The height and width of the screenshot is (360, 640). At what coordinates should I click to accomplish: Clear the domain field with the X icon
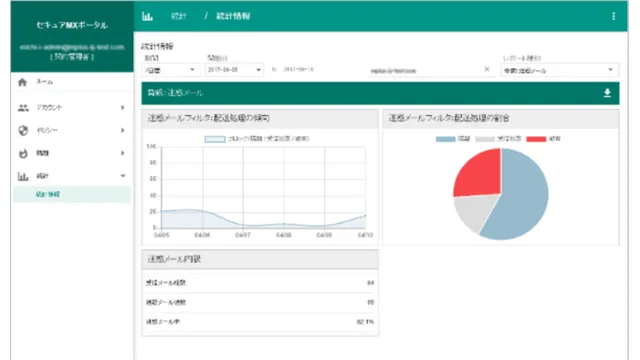click(x=487, y=69)
